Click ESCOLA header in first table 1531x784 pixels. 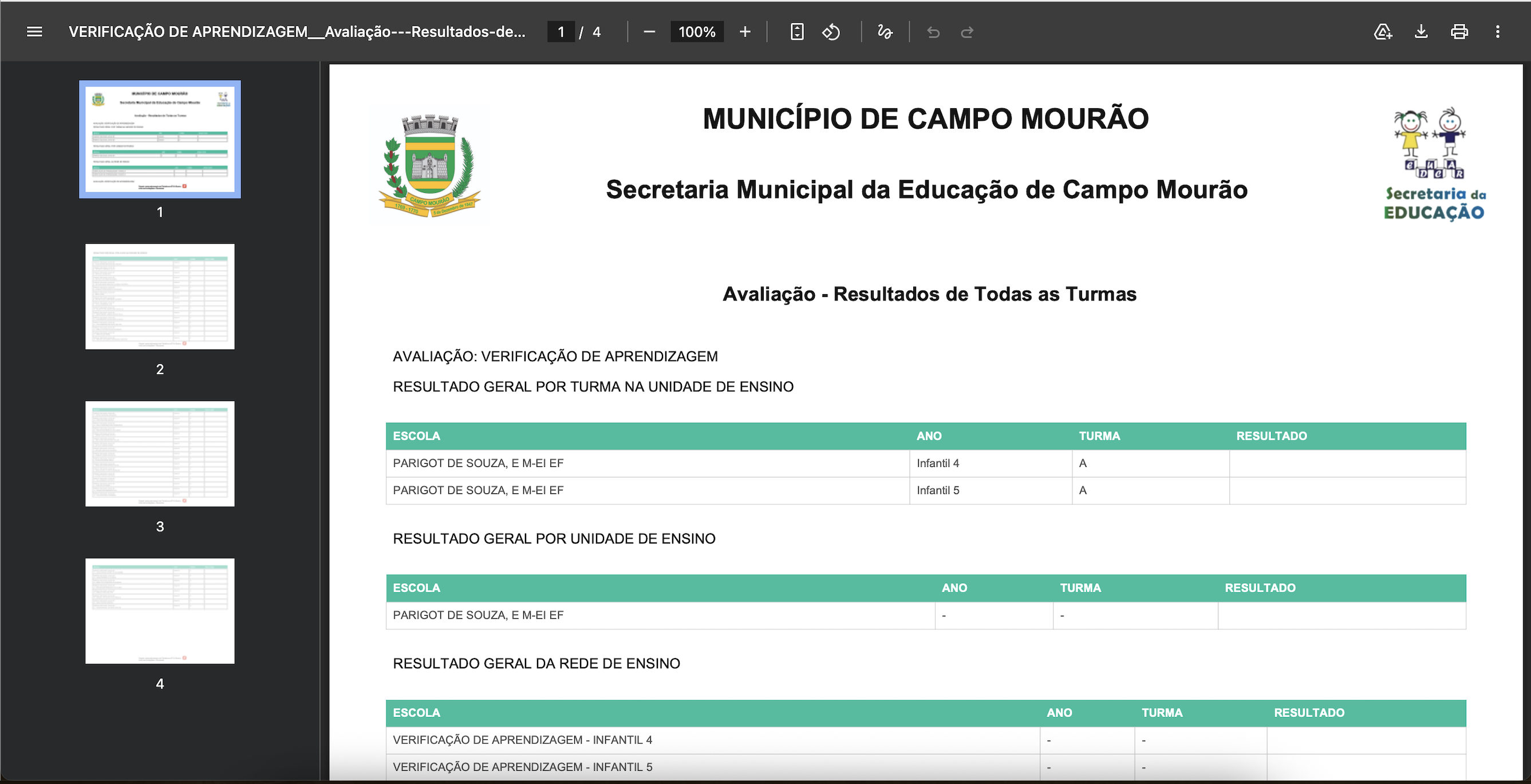416,436
